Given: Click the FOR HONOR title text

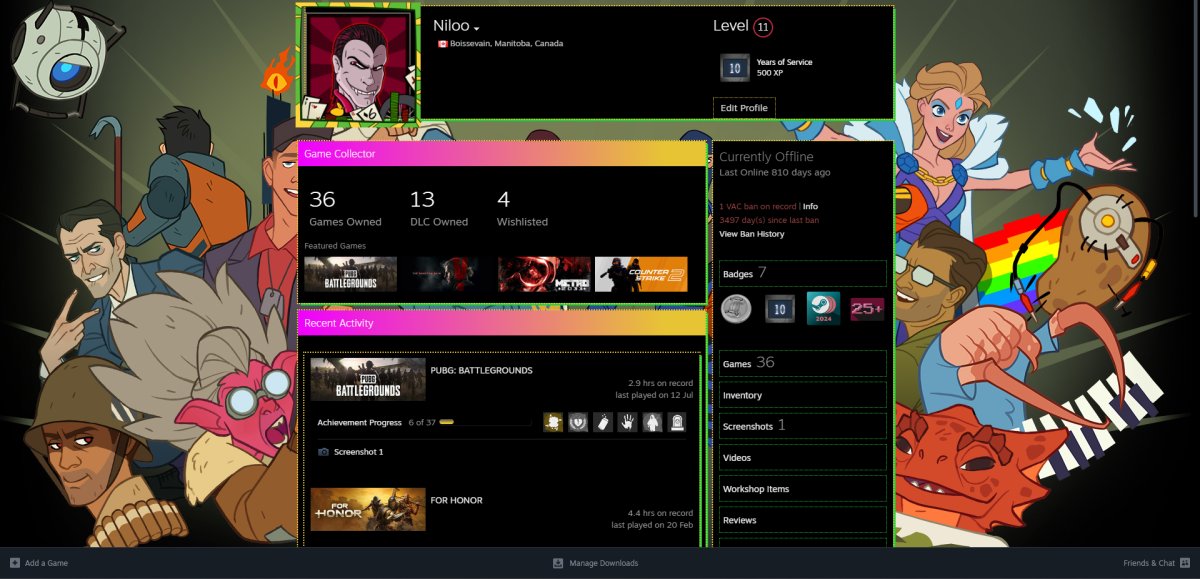Looking at the screenshot, I should (456, 500).
